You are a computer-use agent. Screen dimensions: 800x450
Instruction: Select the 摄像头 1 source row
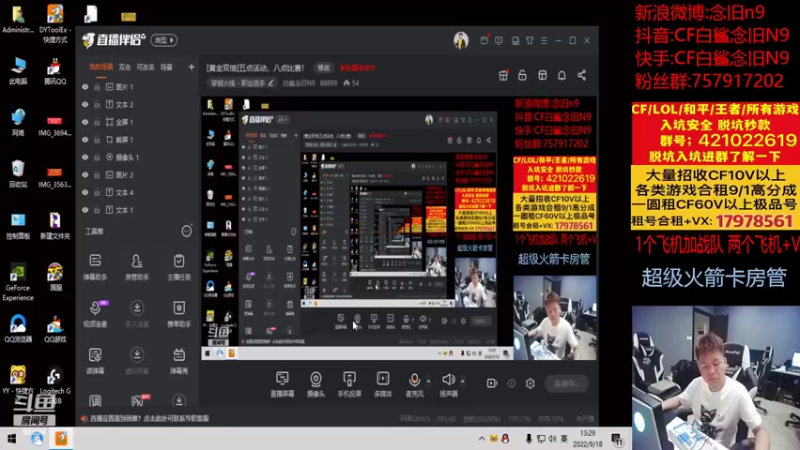138,157
